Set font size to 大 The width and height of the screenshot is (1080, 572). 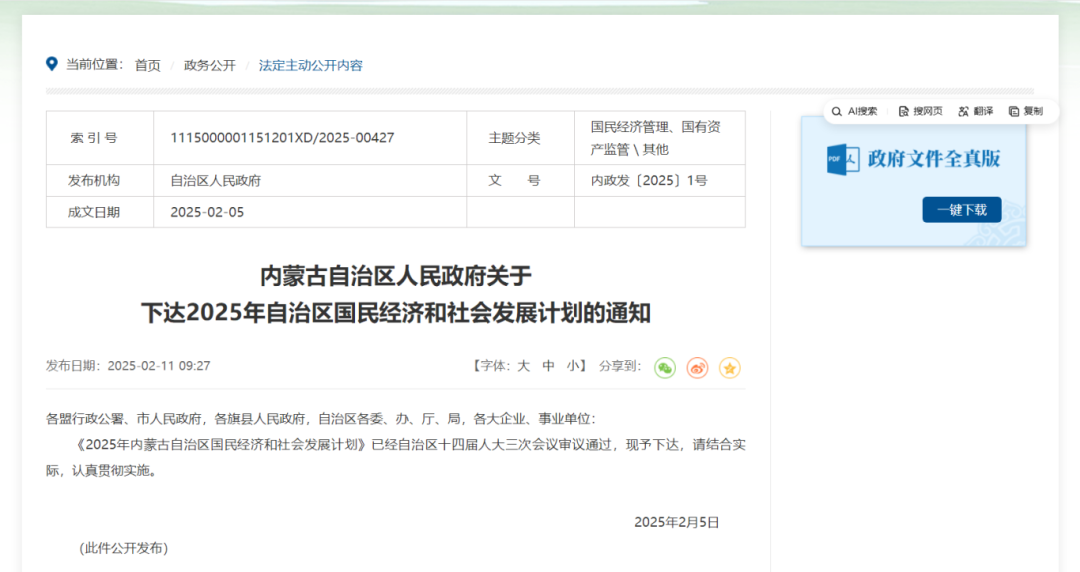(x=523, y=366)
